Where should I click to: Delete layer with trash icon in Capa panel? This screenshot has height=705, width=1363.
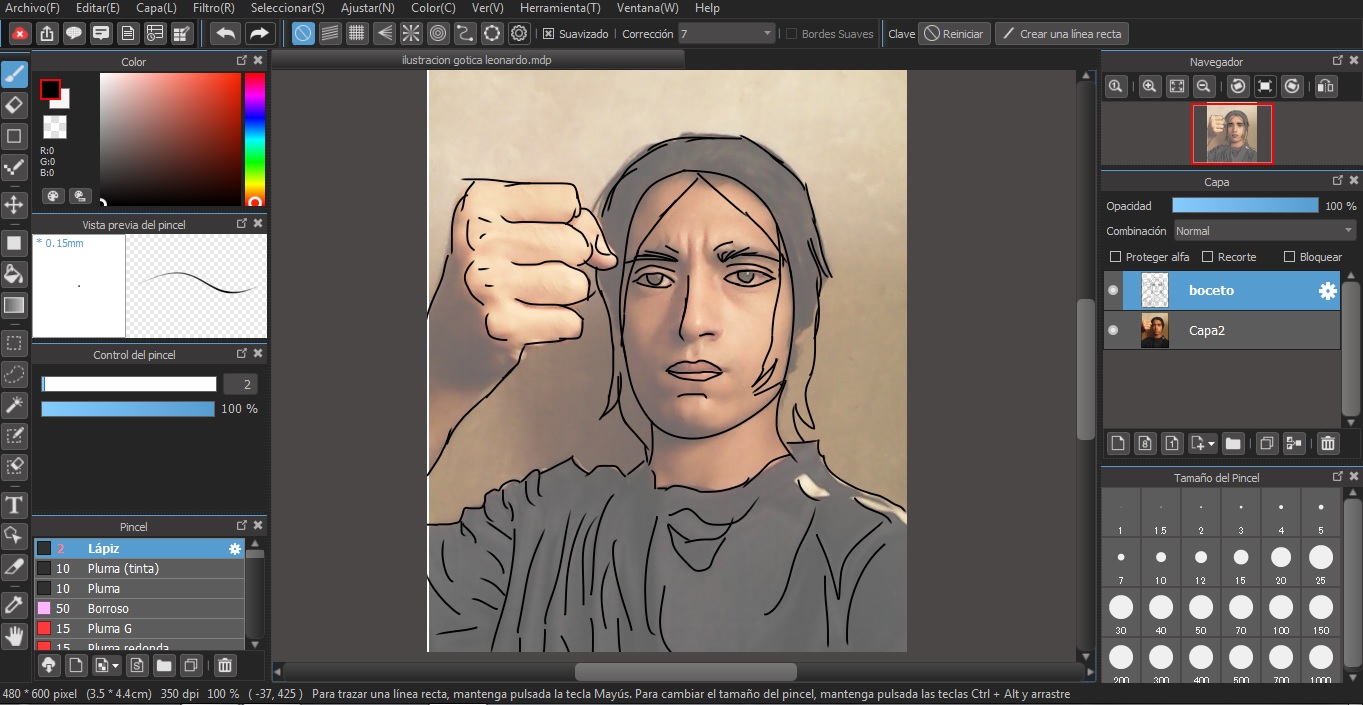(x=1328, y=443)
